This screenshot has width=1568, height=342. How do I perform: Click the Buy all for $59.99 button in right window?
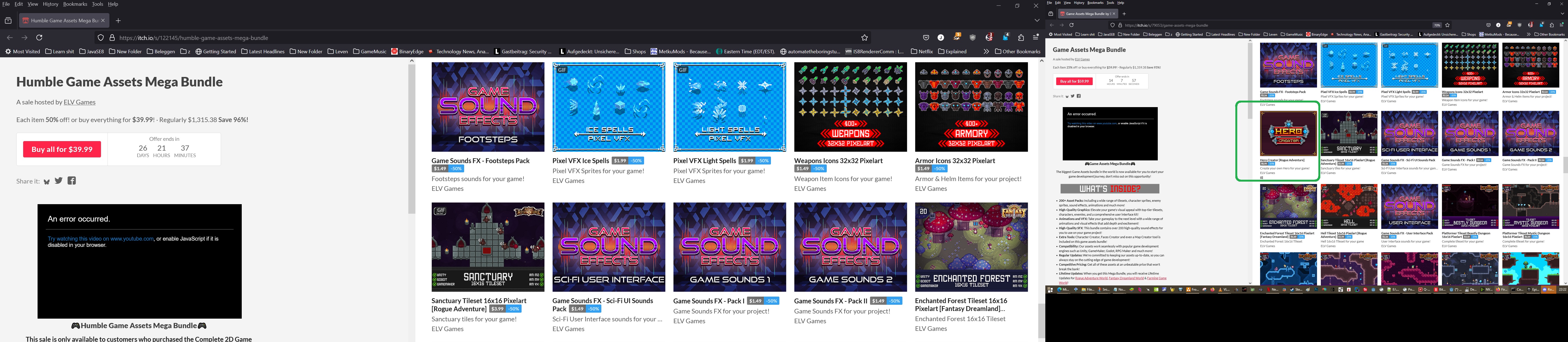click(x=1074, y=81)
